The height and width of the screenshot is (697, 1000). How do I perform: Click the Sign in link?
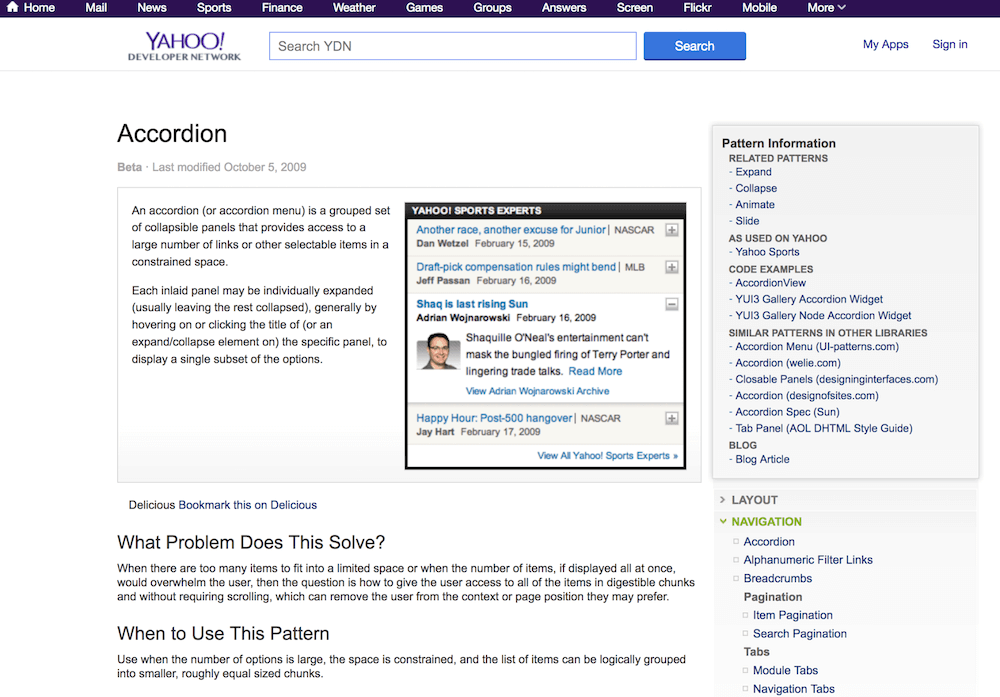point(949,44)
